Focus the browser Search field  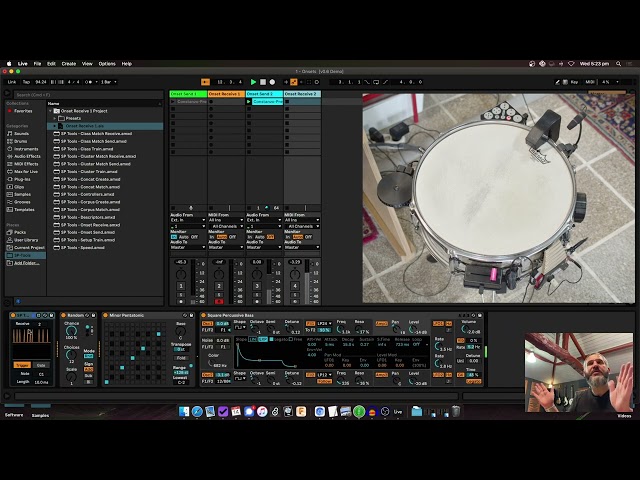(89, 95)
